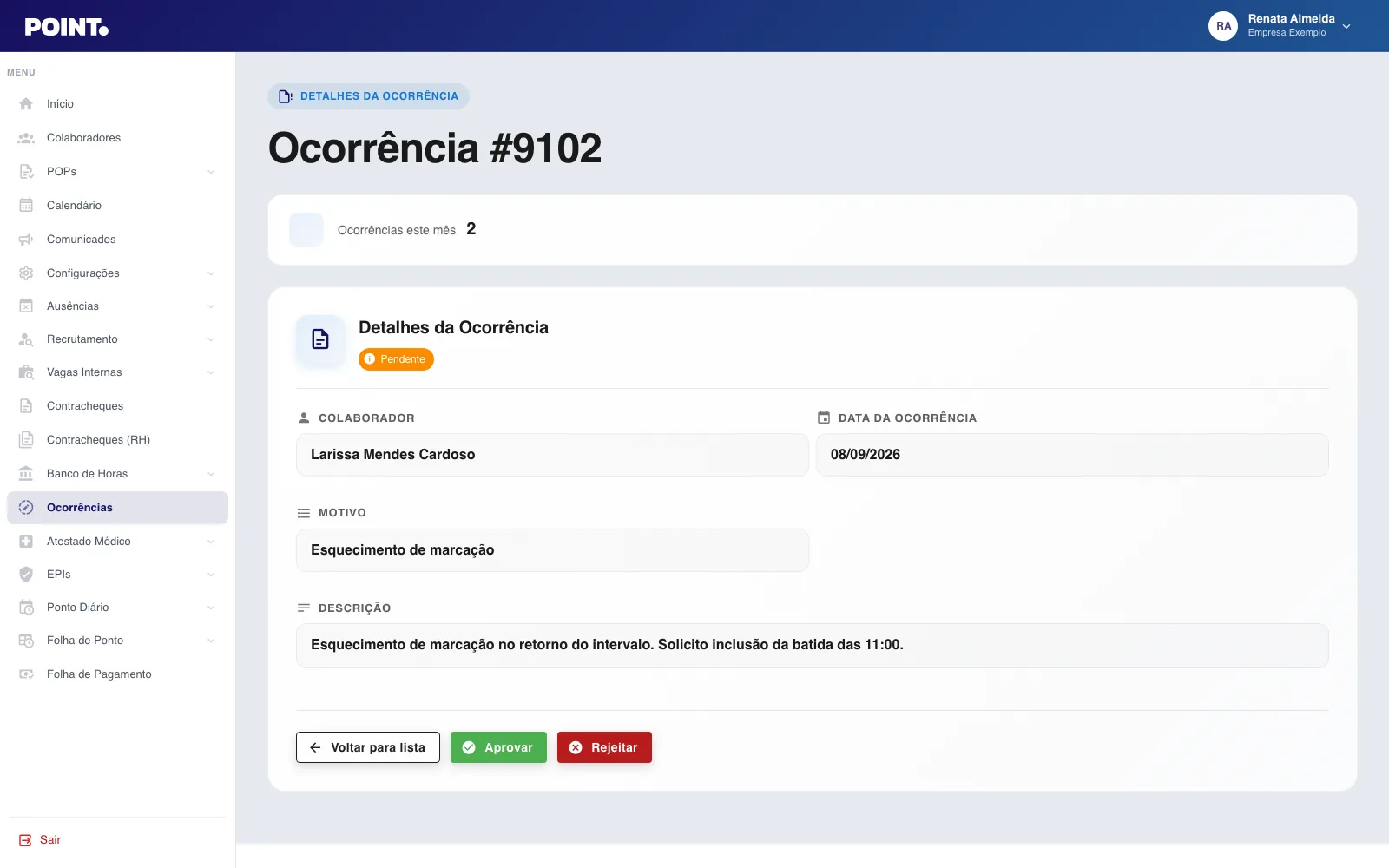The height and width of the screenshot is (868, 1389).
Task: Click the Data da Ocorrência field 08/09/2026
Action: tap(1072, 455)
